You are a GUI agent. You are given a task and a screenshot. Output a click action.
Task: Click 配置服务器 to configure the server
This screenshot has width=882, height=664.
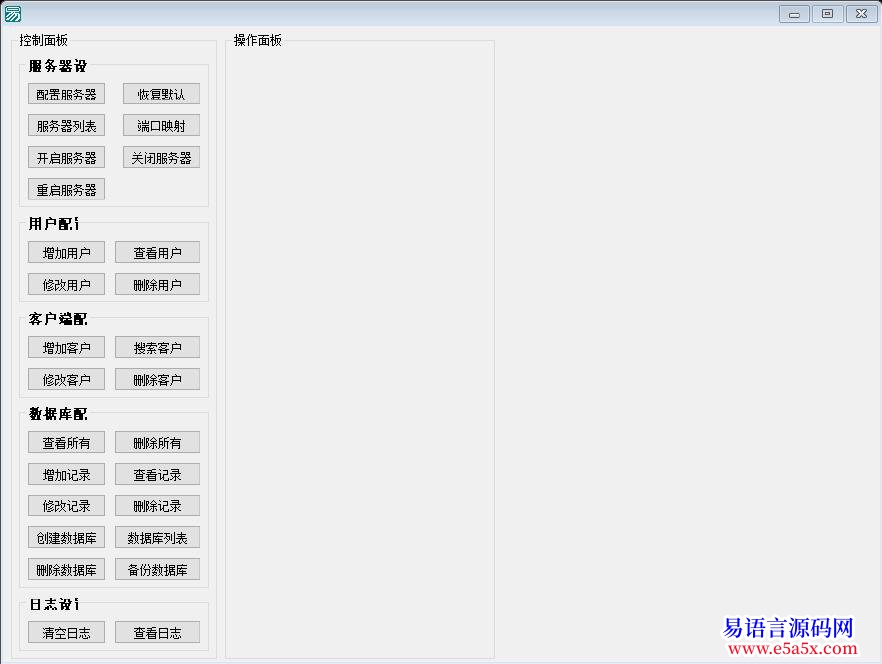click(x=66, y=93)
